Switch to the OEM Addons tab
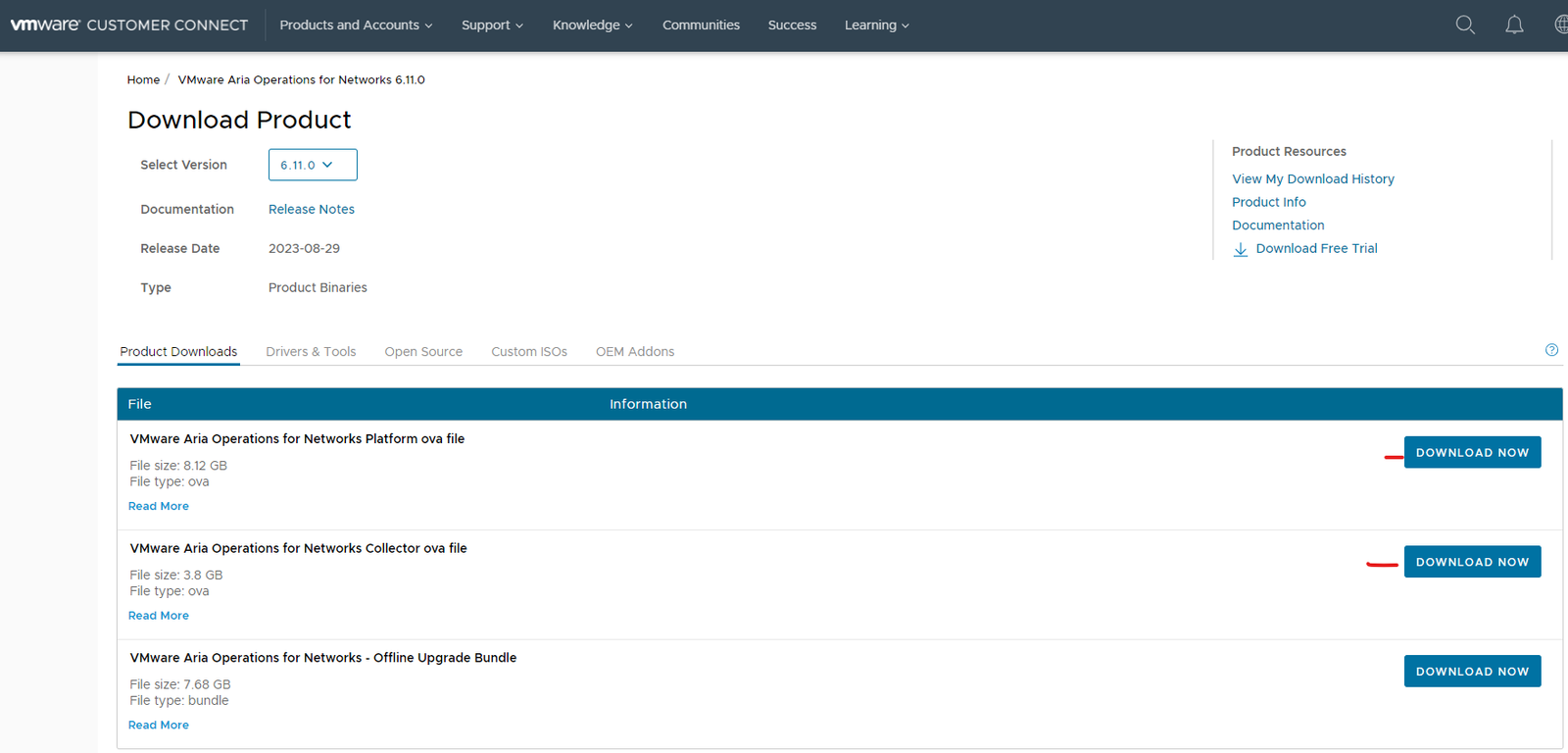This screenshot has height=753, width=1568. point(635,352)
